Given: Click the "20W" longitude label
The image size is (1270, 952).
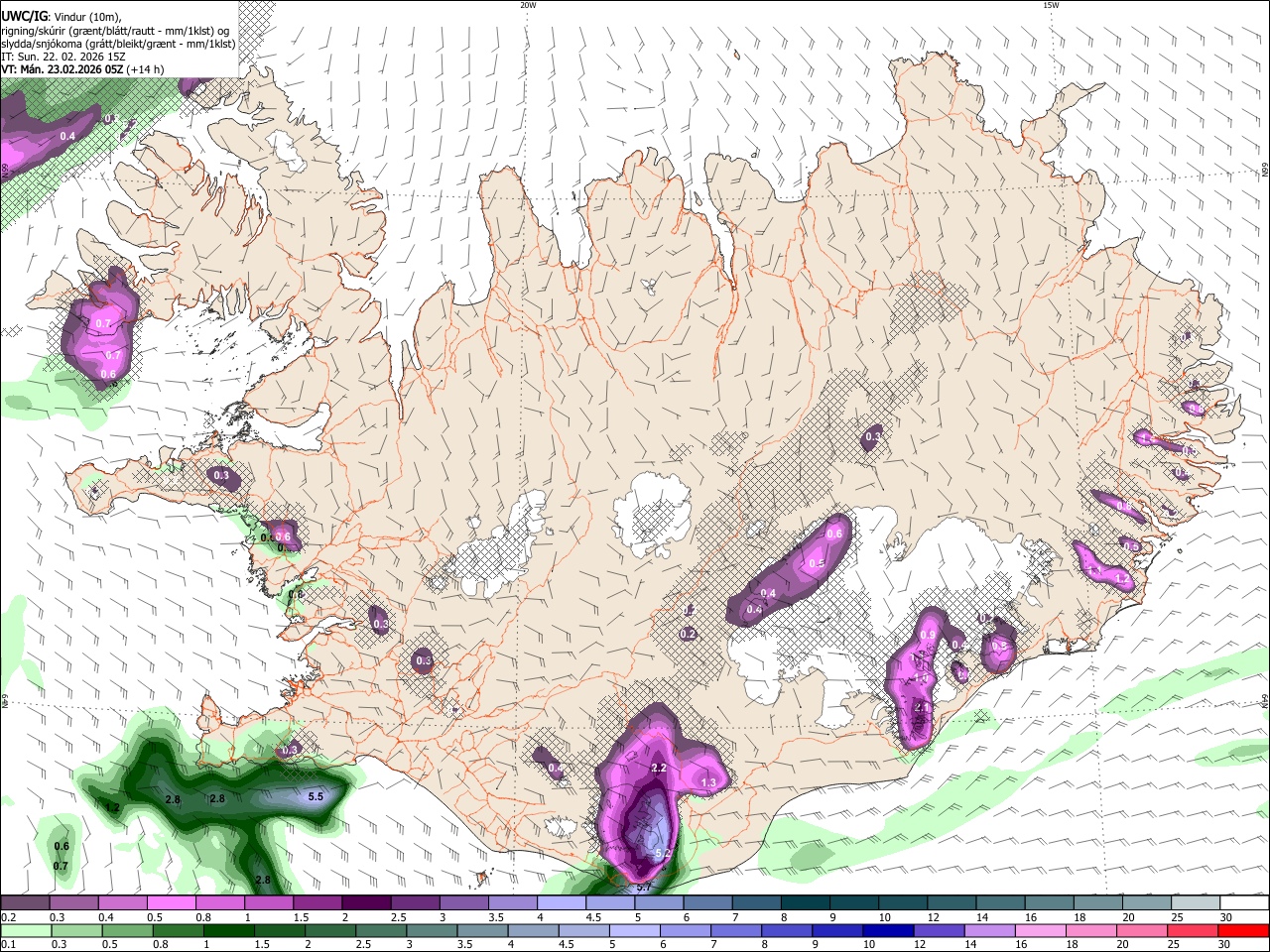Looking at the screenshot, I should [x=528, y=5].
